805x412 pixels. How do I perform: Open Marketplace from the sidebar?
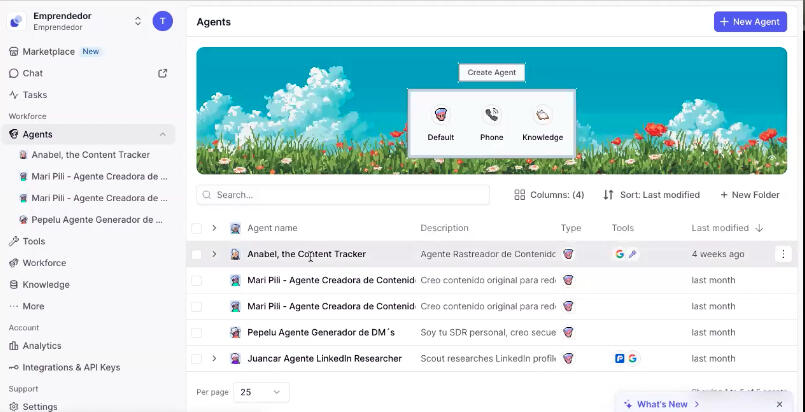click(x=48, y=51)
